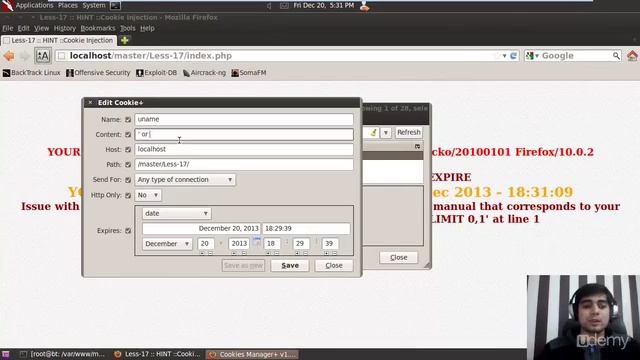Click the reload icon in the address bar
This screenshot has height=360, width=640.
(x=514, y=56)
